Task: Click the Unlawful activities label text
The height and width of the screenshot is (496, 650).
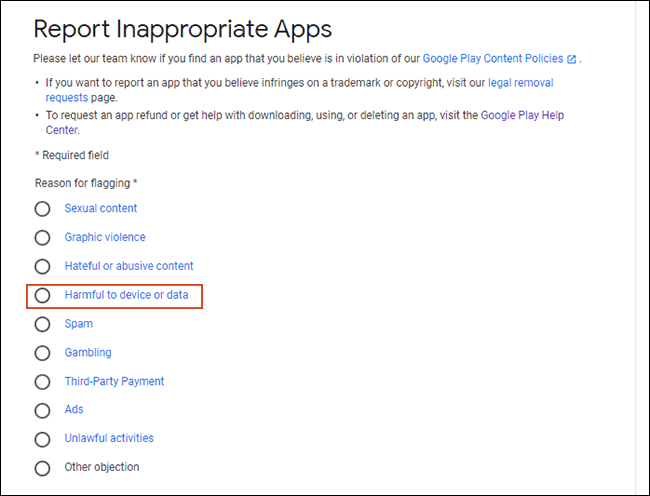Action: point(109,438)
